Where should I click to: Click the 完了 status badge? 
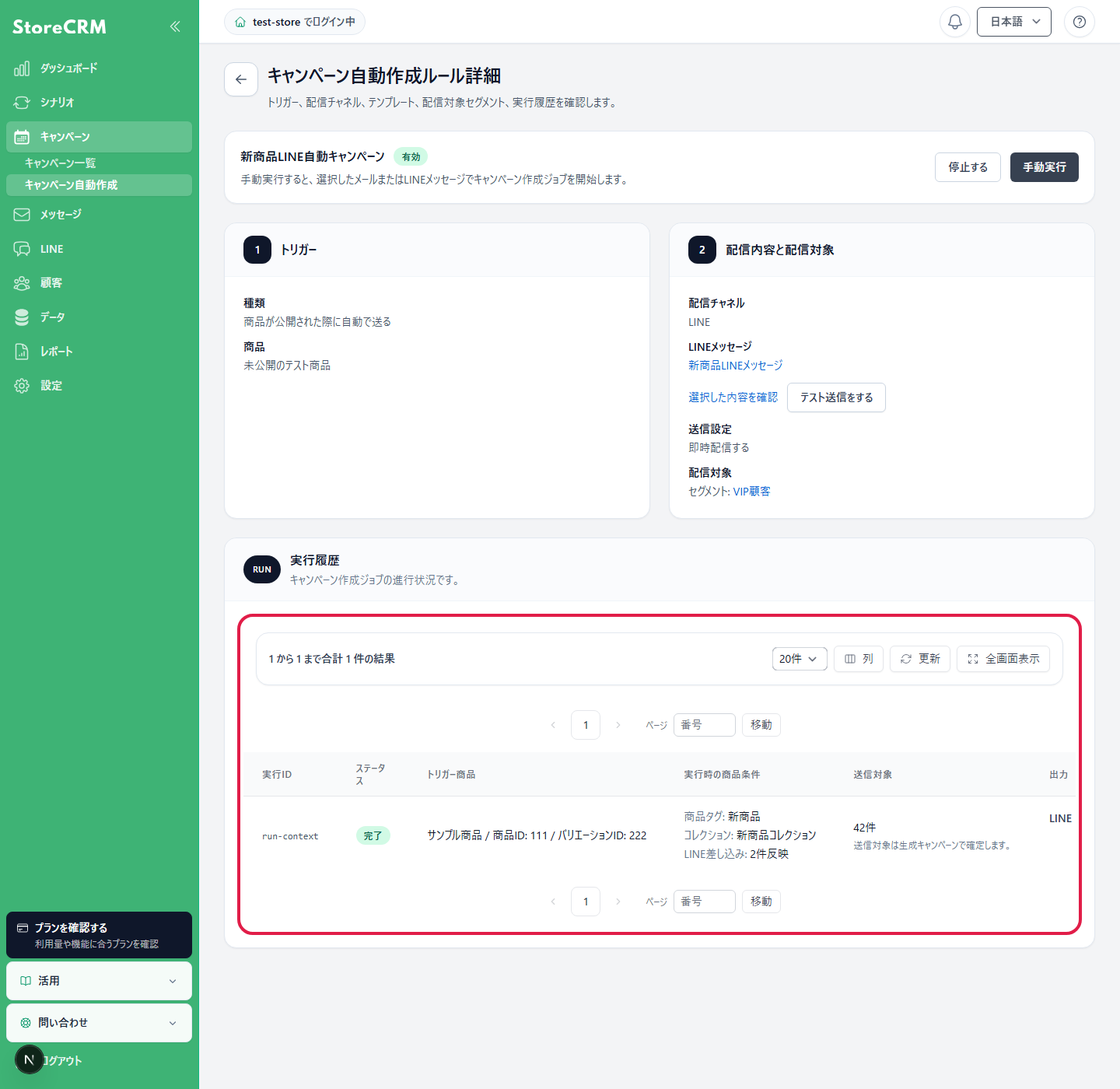click(x=373, y=836)
